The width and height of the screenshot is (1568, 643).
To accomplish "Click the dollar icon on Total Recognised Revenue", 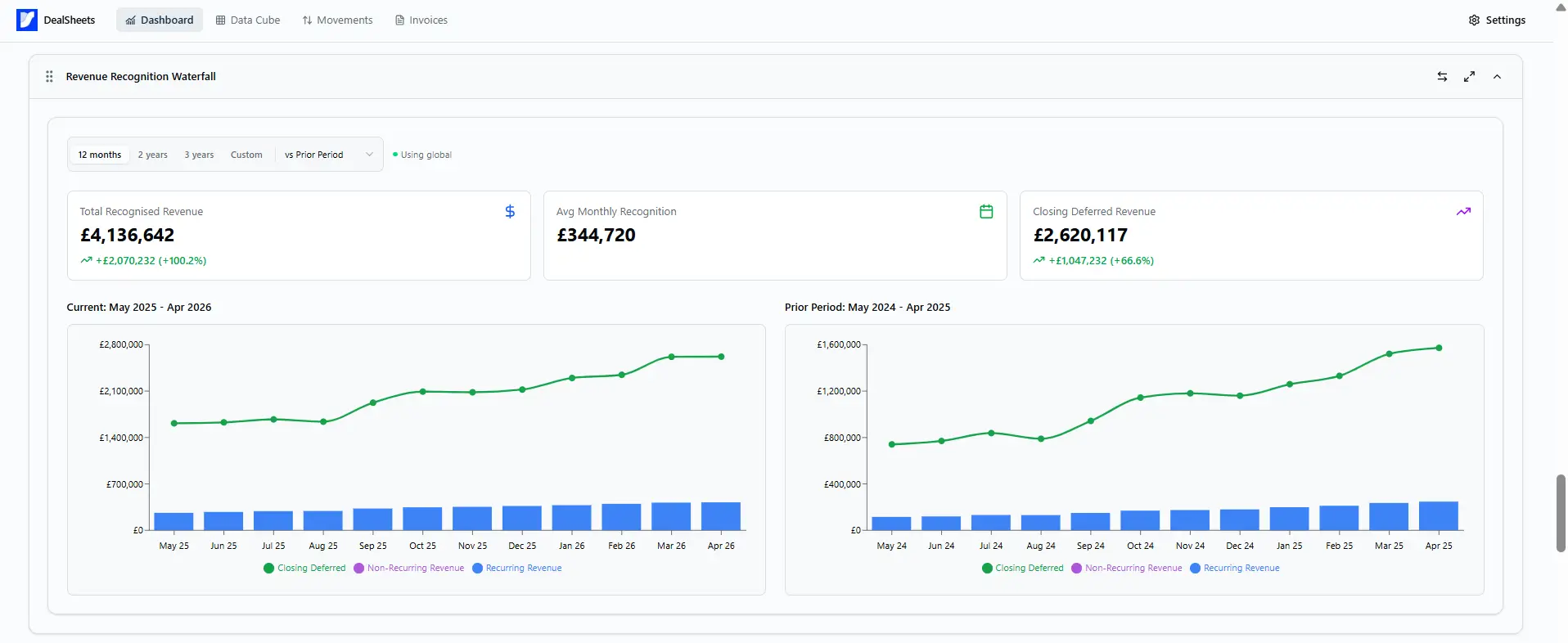I will click(x=510, y=211).
